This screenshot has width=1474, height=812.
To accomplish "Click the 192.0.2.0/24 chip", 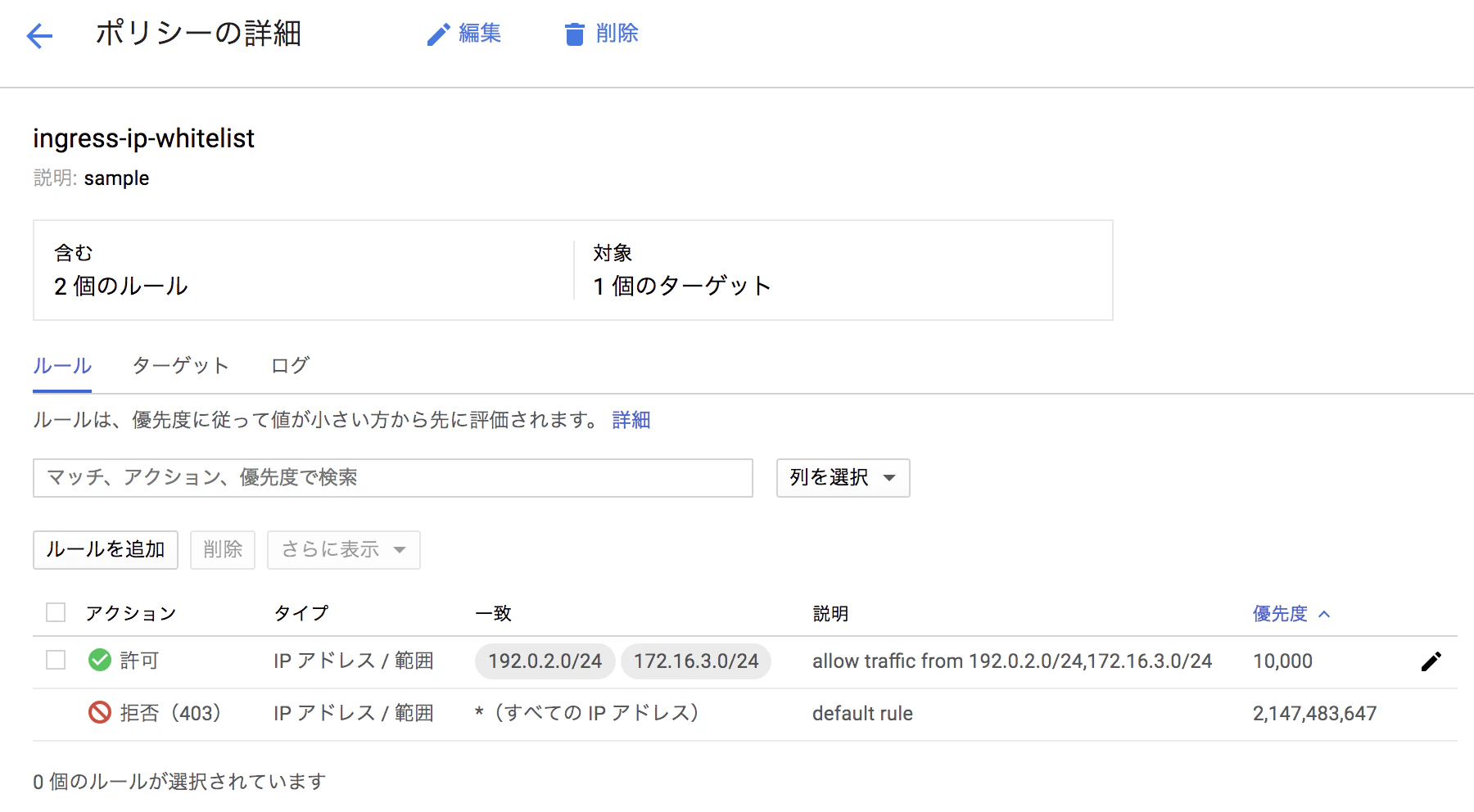I will pos(545,661).
